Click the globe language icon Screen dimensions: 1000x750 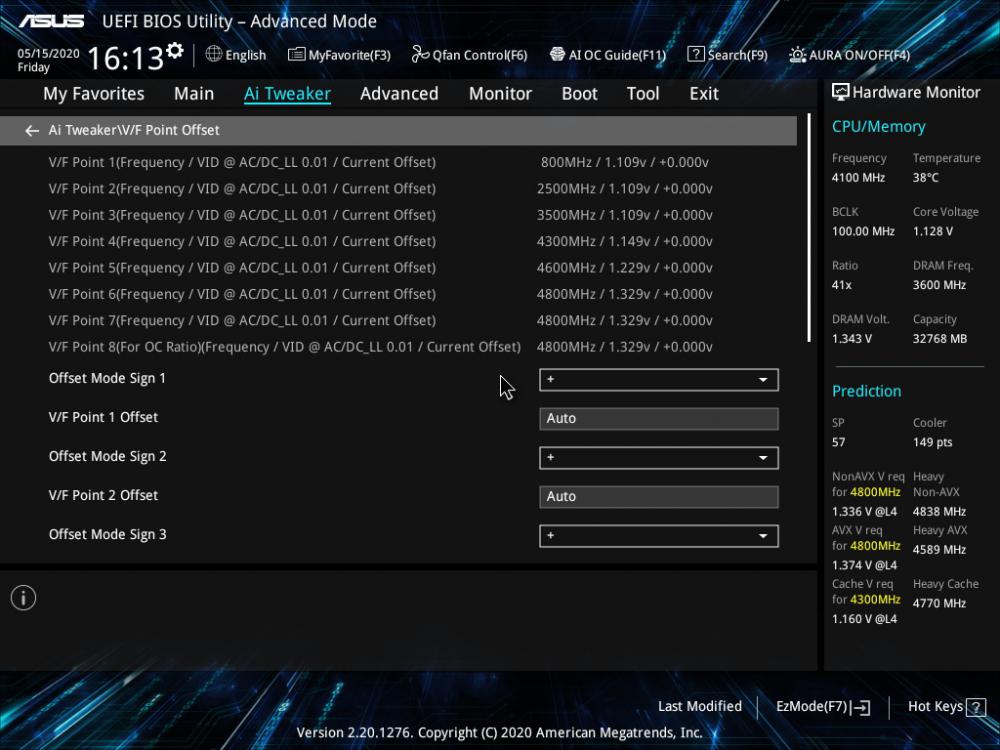coord(214,54)
